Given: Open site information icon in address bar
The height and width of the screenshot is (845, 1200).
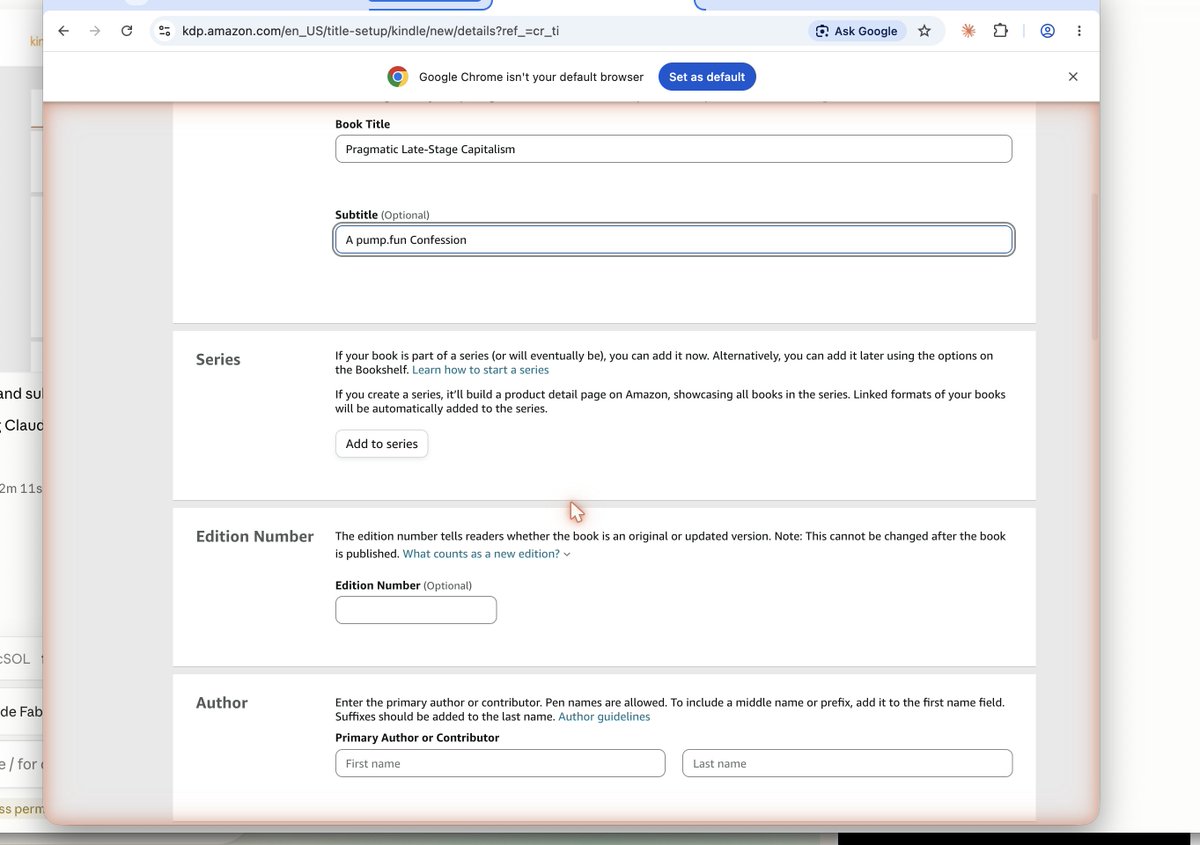Looking at the screenshot, I should (165, 31).
